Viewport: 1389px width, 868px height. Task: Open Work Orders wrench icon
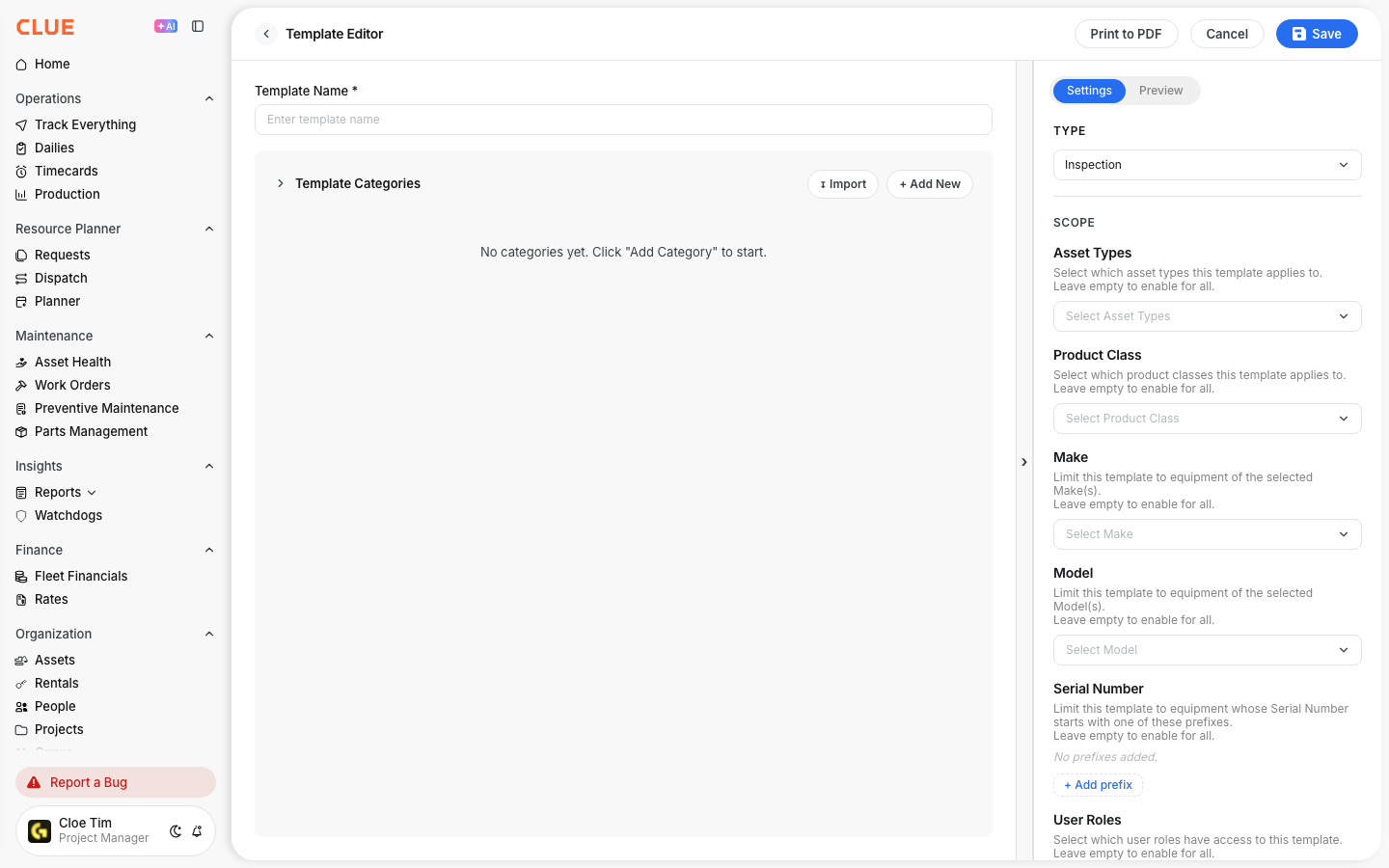pyautogui.click(x=21, y=386)
